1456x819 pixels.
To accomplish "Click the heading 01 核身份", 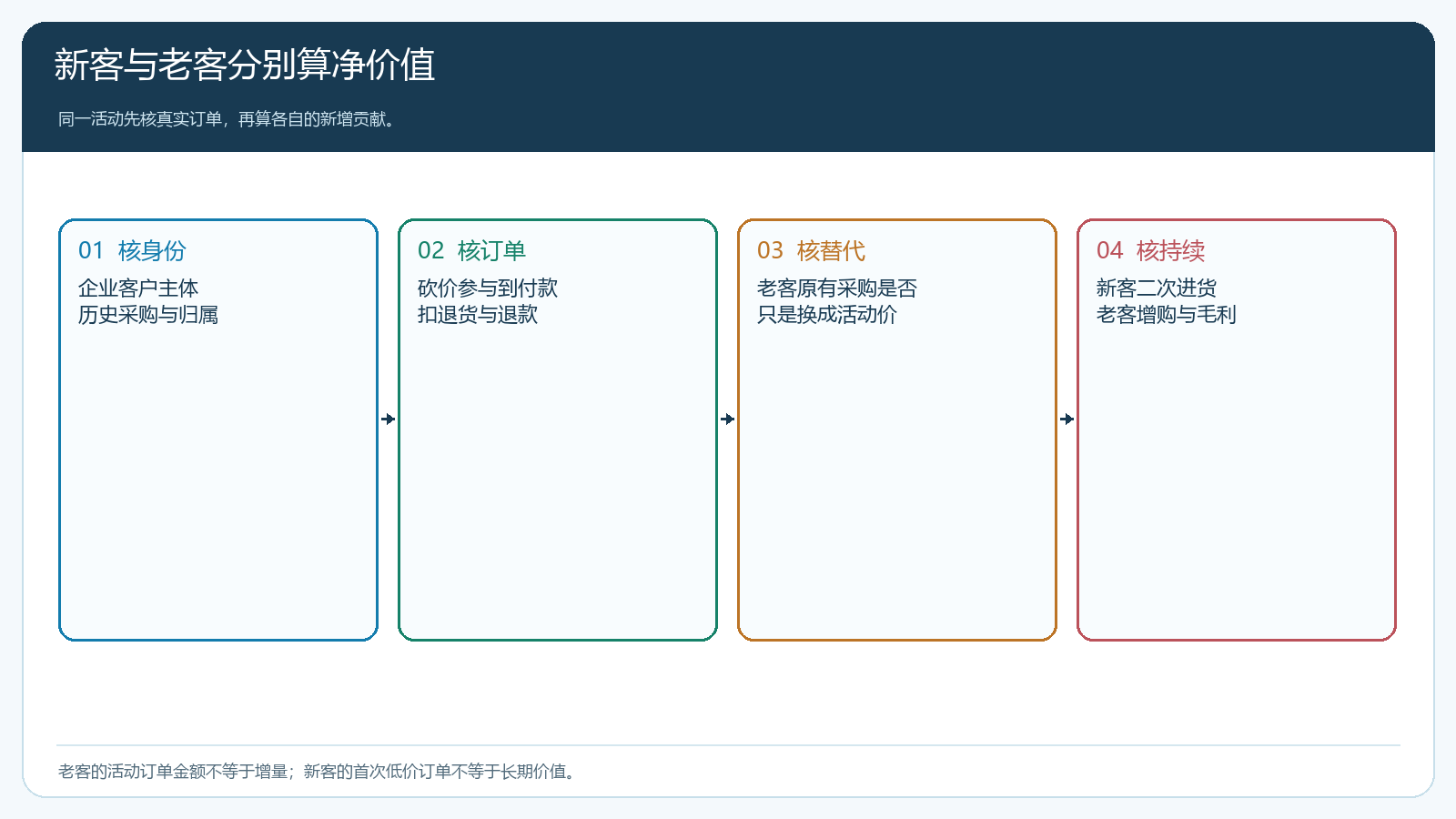I will (132, 250).
